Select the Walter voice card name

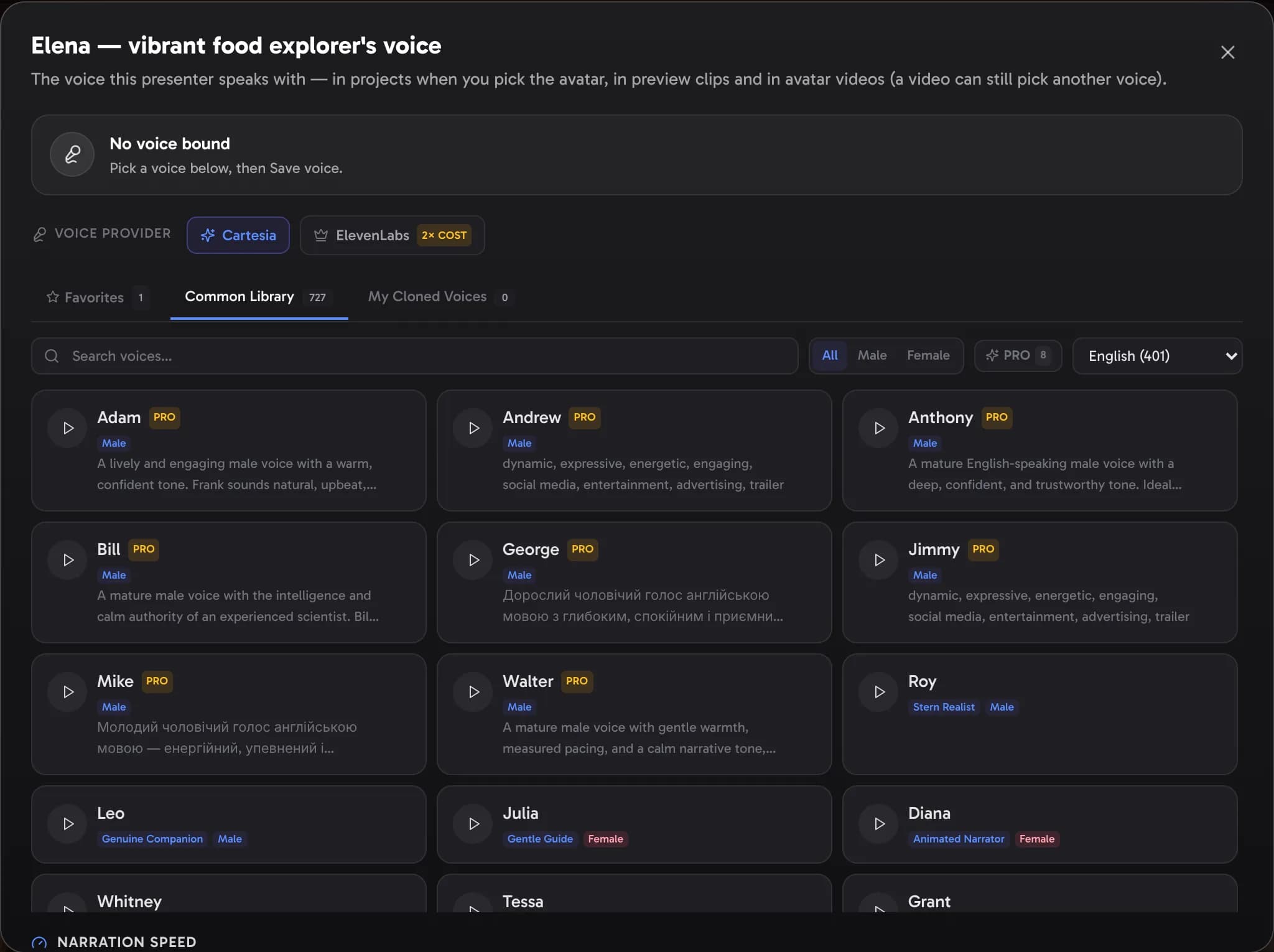(x=528, y=681)
